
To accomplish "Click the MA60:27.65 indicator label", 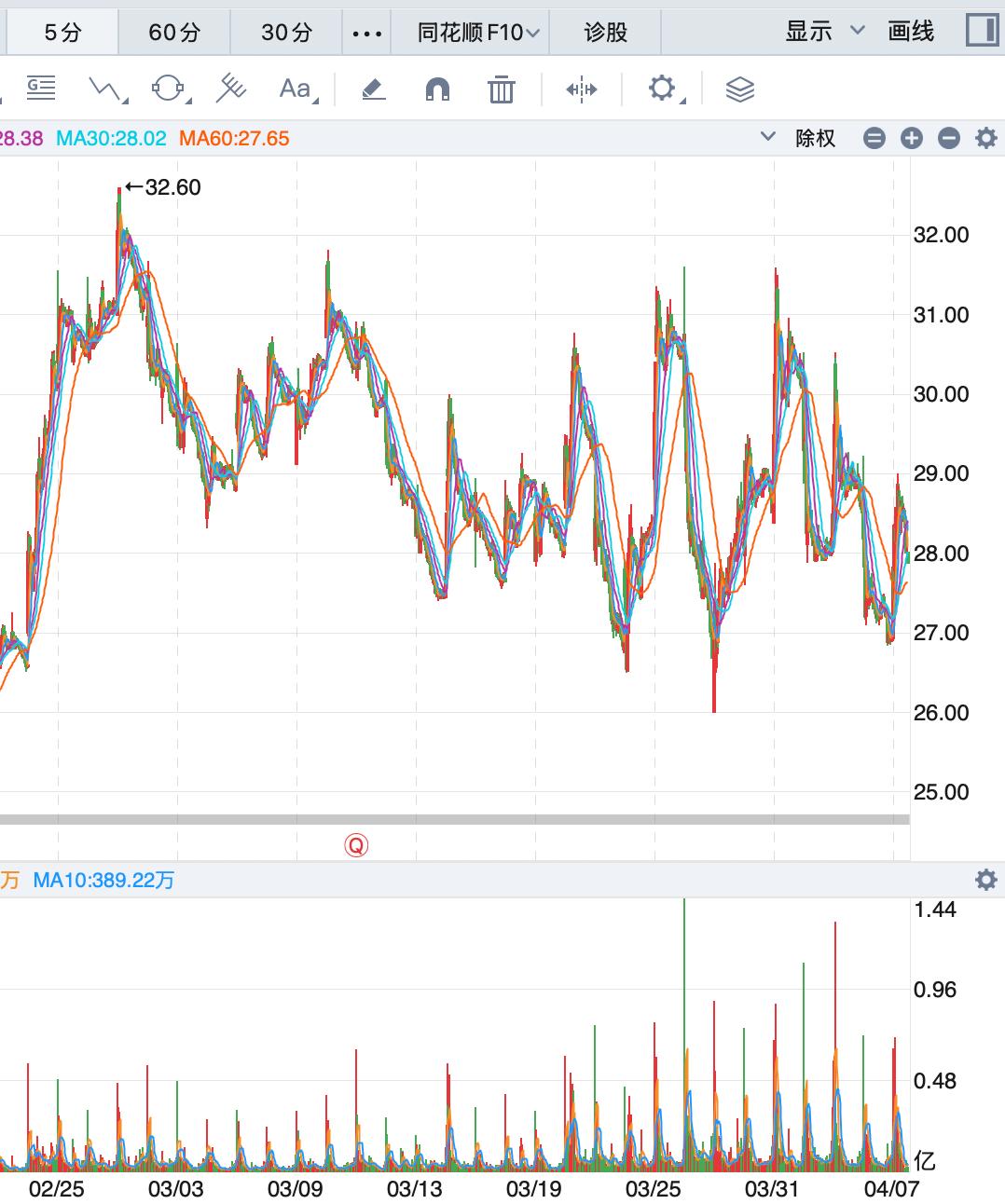I will click(234, 139).
